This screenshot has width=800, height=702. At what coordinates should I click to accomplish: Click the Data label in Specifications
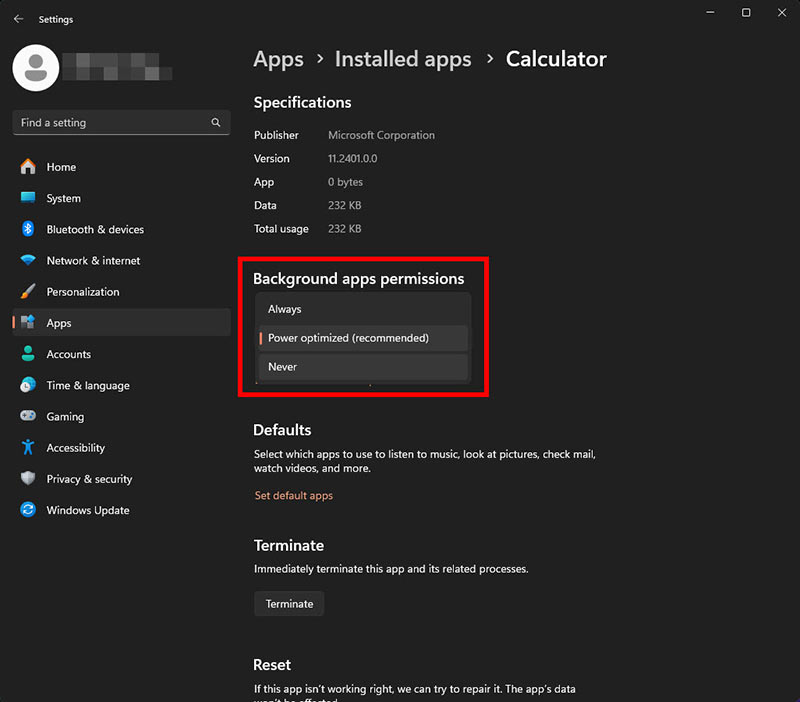(x=265, y=206)
